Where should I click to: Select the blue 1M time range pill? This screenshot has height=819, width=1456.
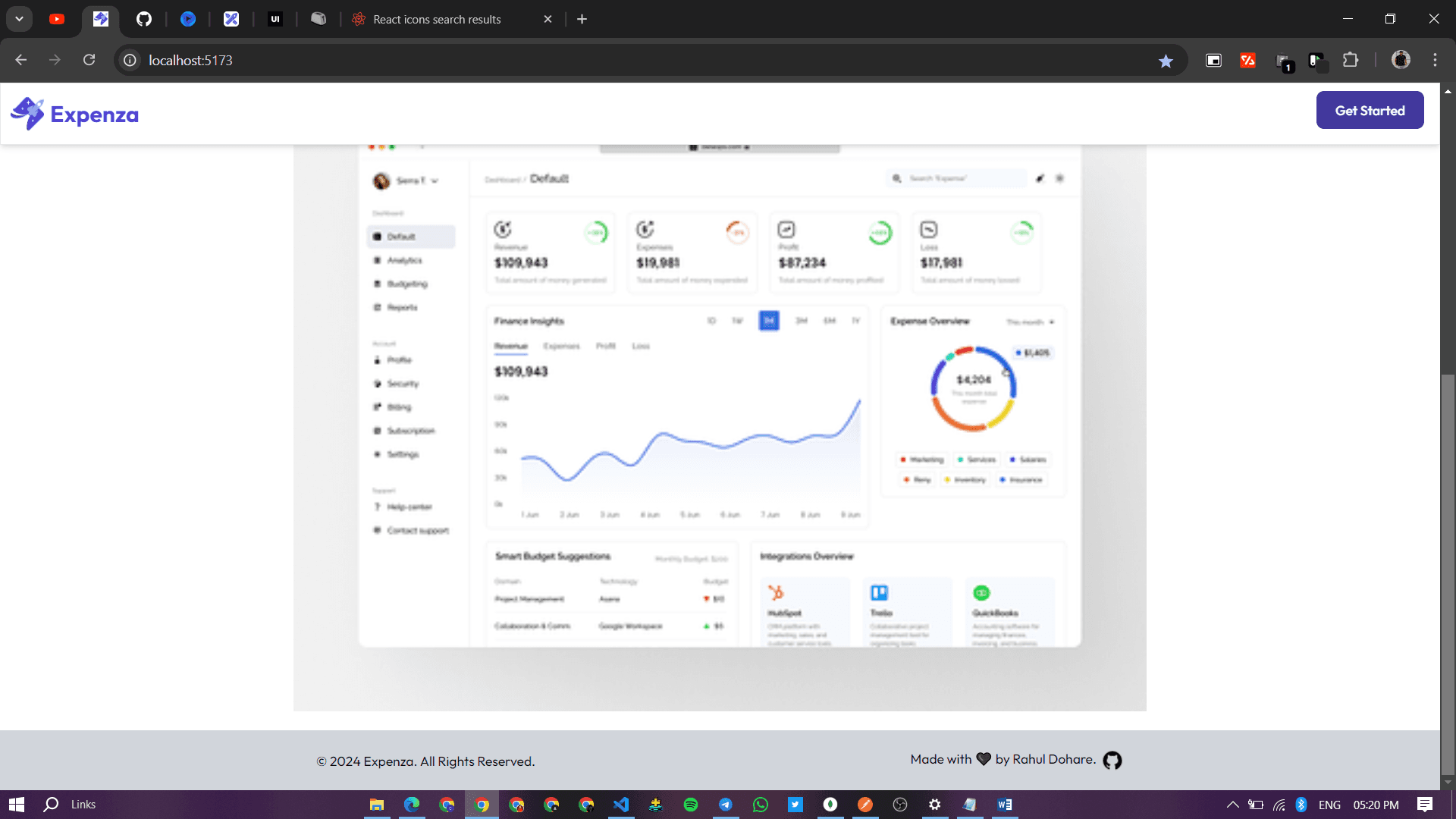pos(769,321)
